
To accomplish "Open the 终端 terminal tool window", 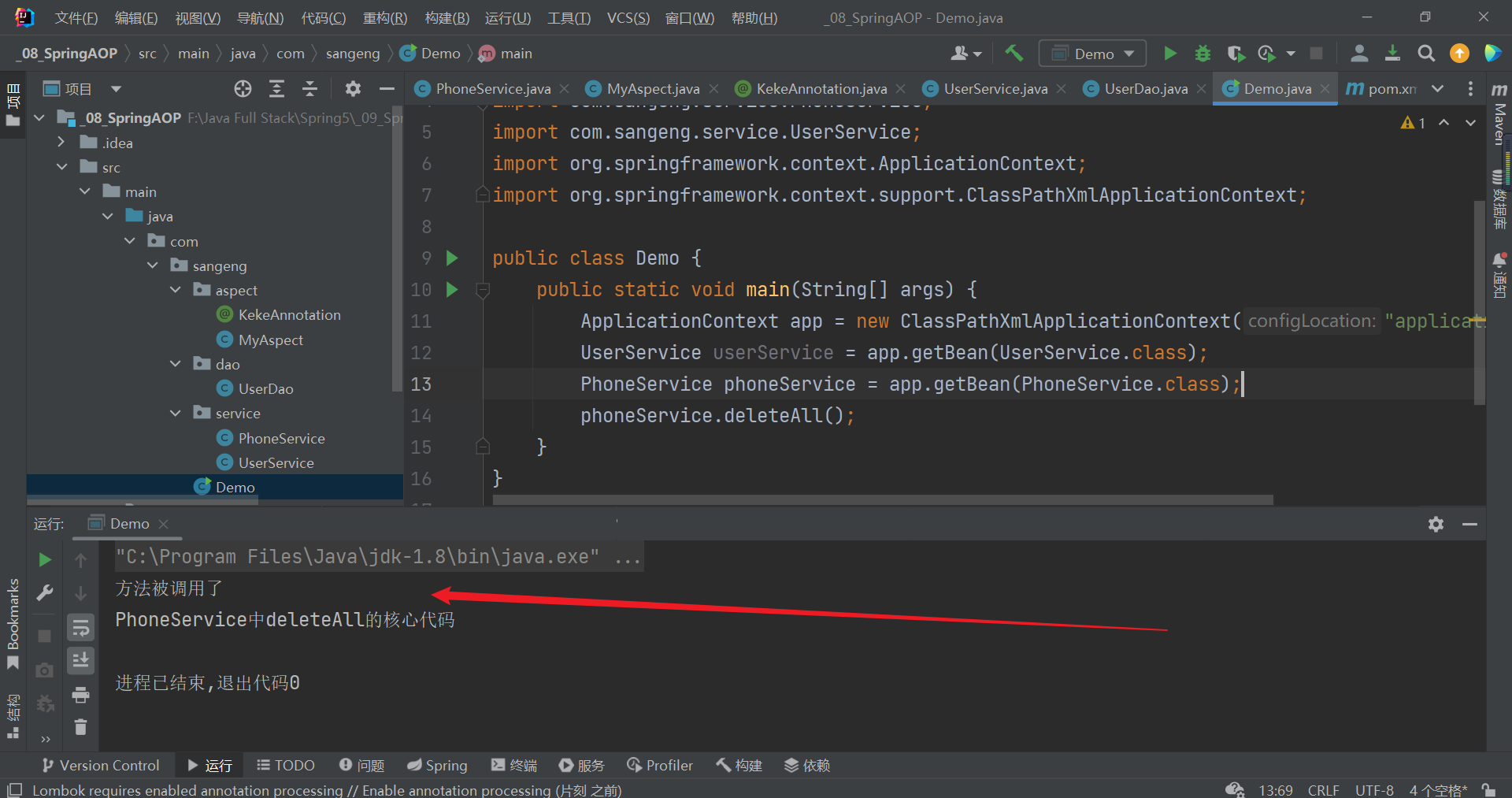I will [x=514, y=765].
